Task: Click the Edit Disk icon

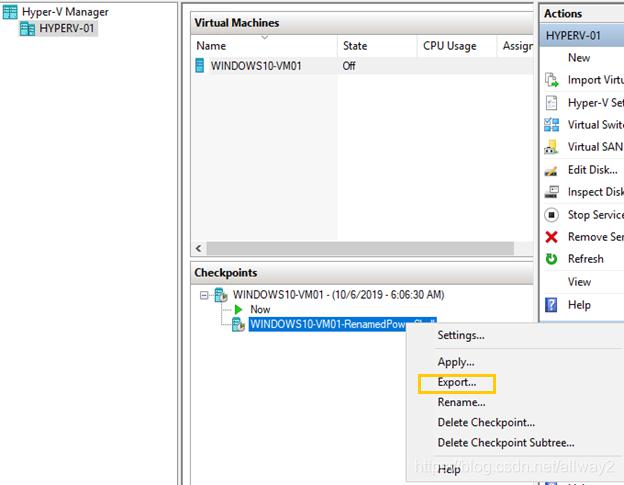Action: pyautogui.click(x=551, y=170)
